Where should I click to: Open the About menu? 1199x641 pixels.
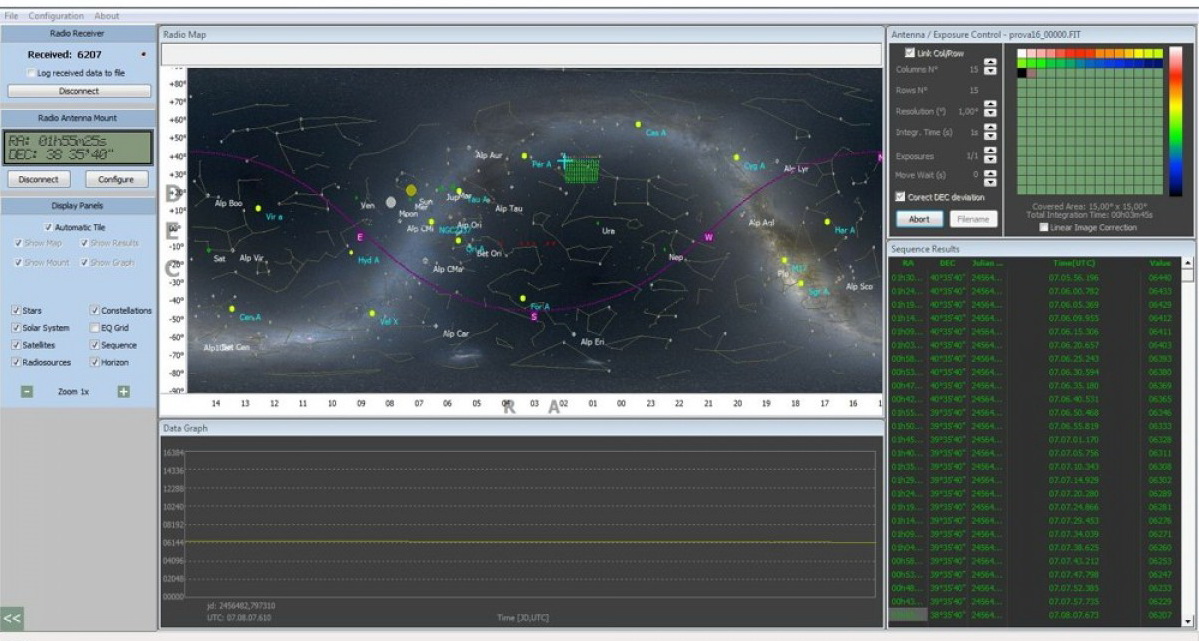(x=107, y=15)
